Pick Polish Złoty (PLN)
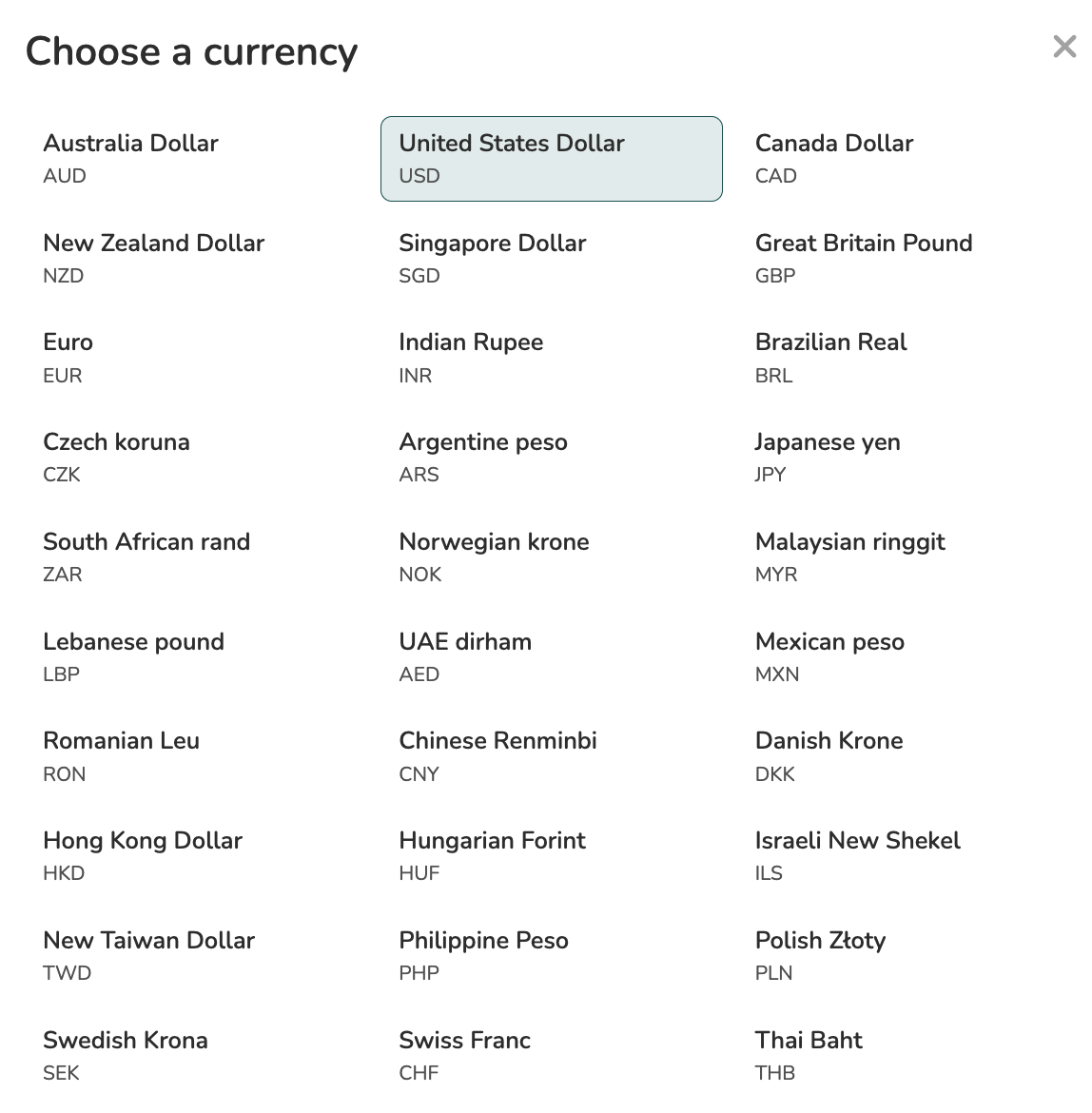Image resolution: width=1092 pixels, height=1113 pixels. 820,955
